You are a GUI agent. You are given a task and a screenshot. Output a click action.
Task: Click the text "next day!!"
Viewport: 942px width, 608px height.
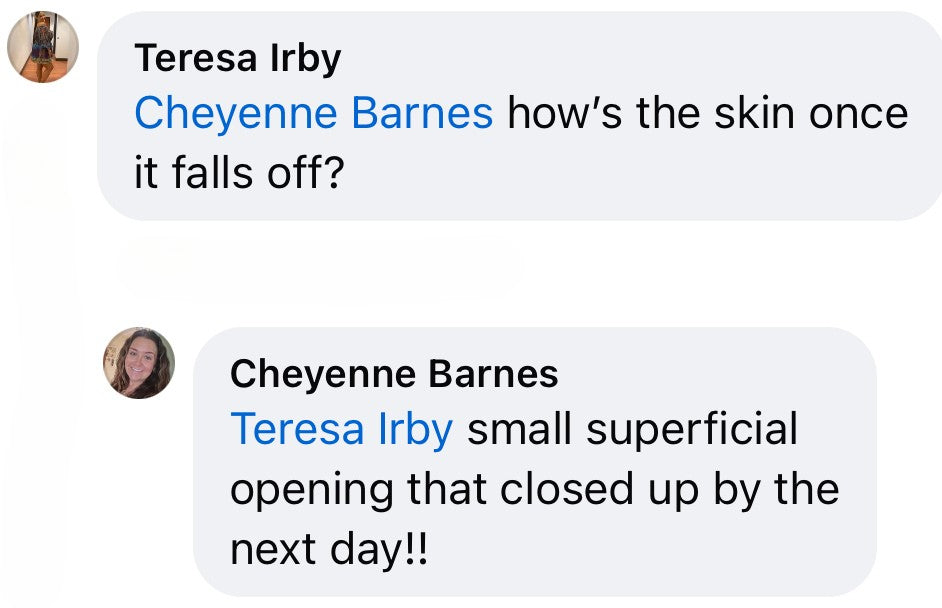[328, 549]
